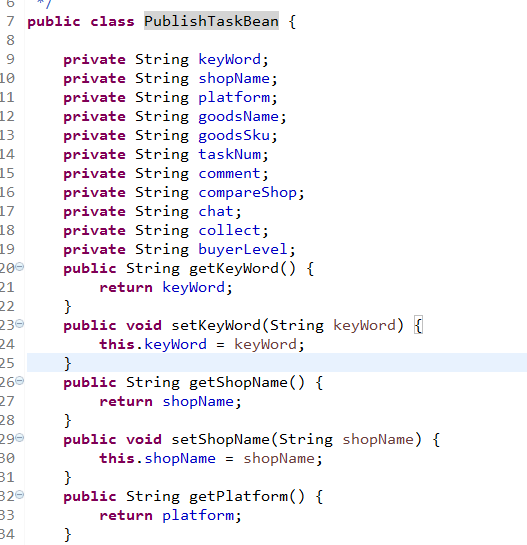Collapse the setKeyWord method fold at line 23
The image size is (527, 545).
click(x=20, y=324)
